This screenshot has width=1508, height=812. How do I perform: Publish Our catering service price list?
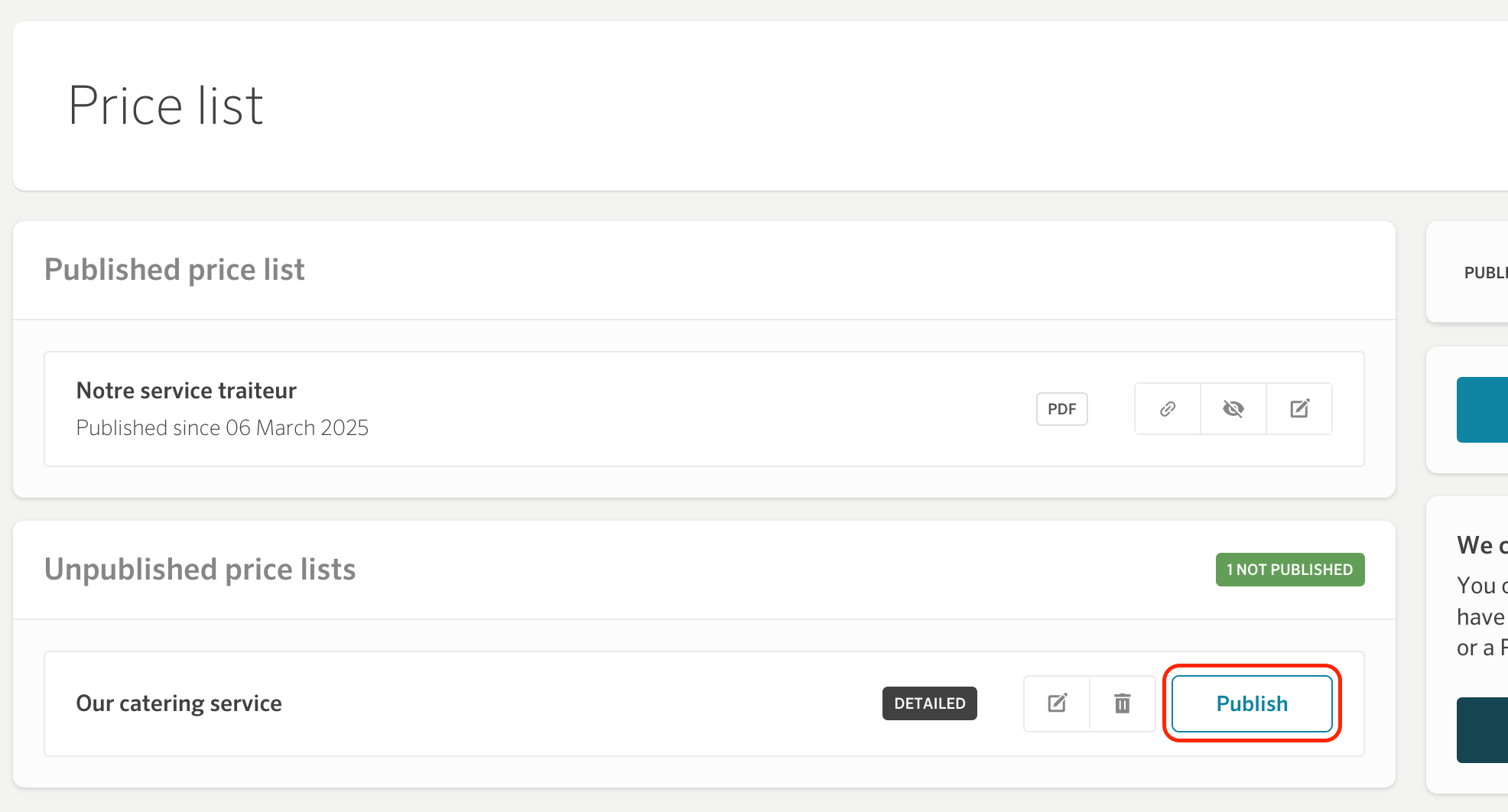coord(1252,703)
